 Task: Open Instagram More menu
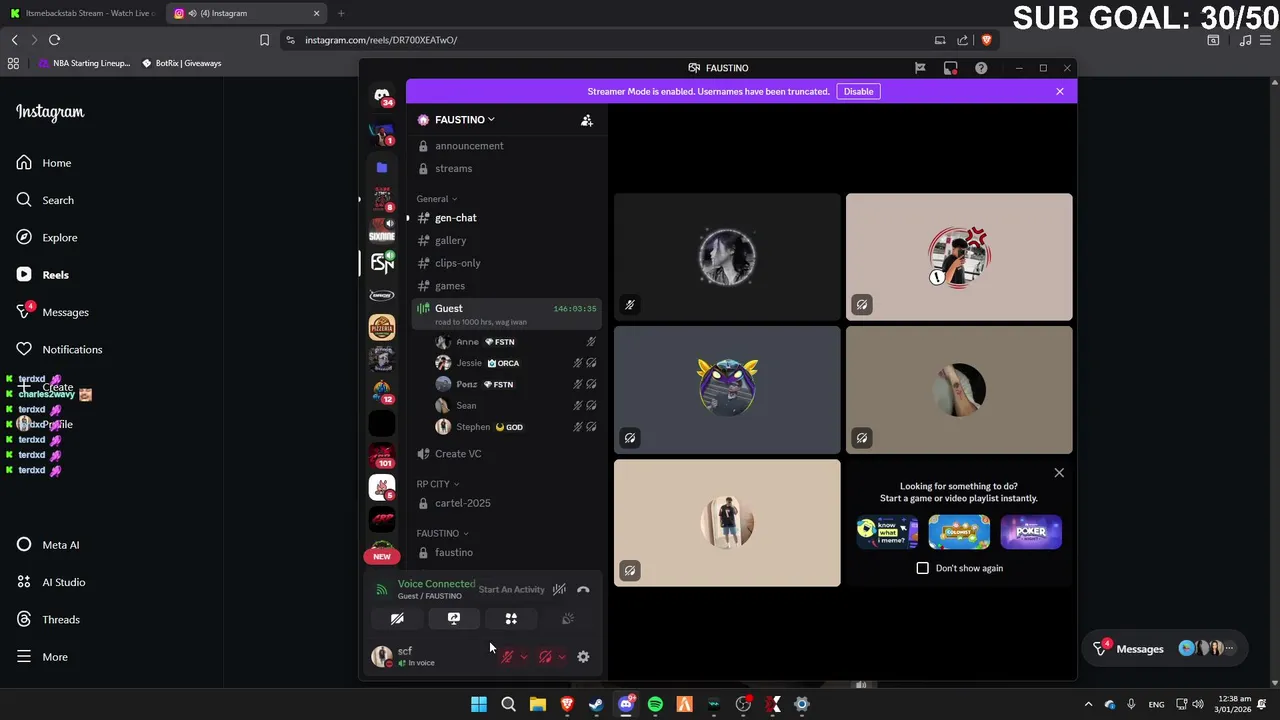[x=42, y=657]
